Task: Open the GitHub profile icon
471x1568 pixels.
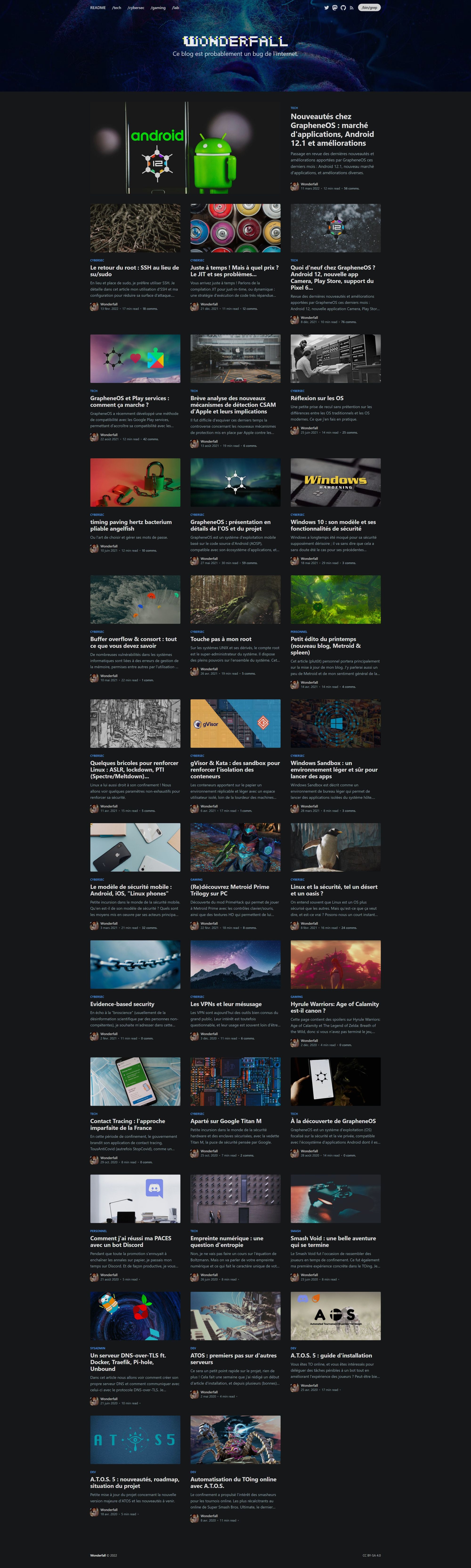Action: (x=343, y=8)
